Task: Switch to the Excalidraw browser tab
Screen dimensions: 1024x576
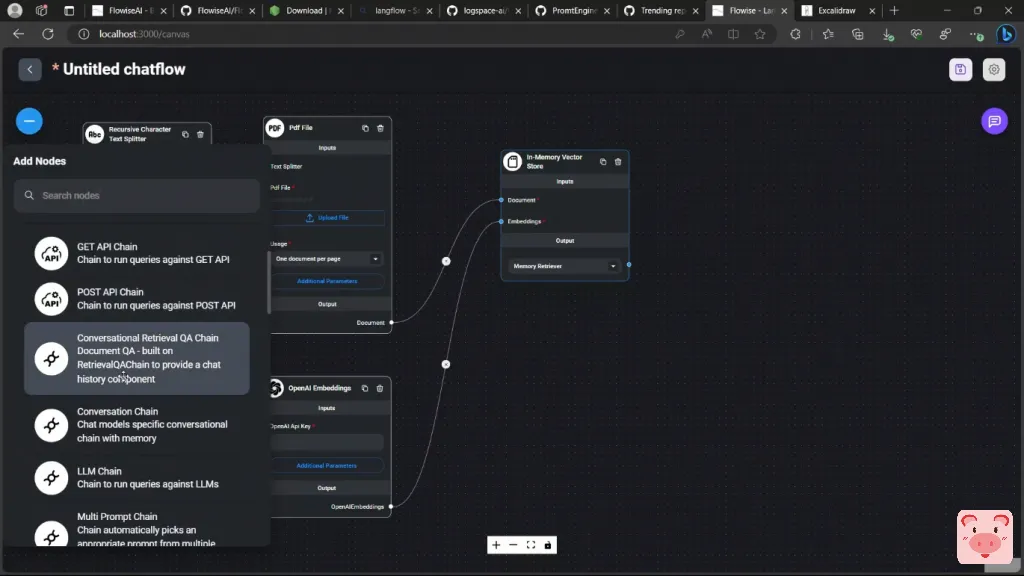Action: [837, 10]
